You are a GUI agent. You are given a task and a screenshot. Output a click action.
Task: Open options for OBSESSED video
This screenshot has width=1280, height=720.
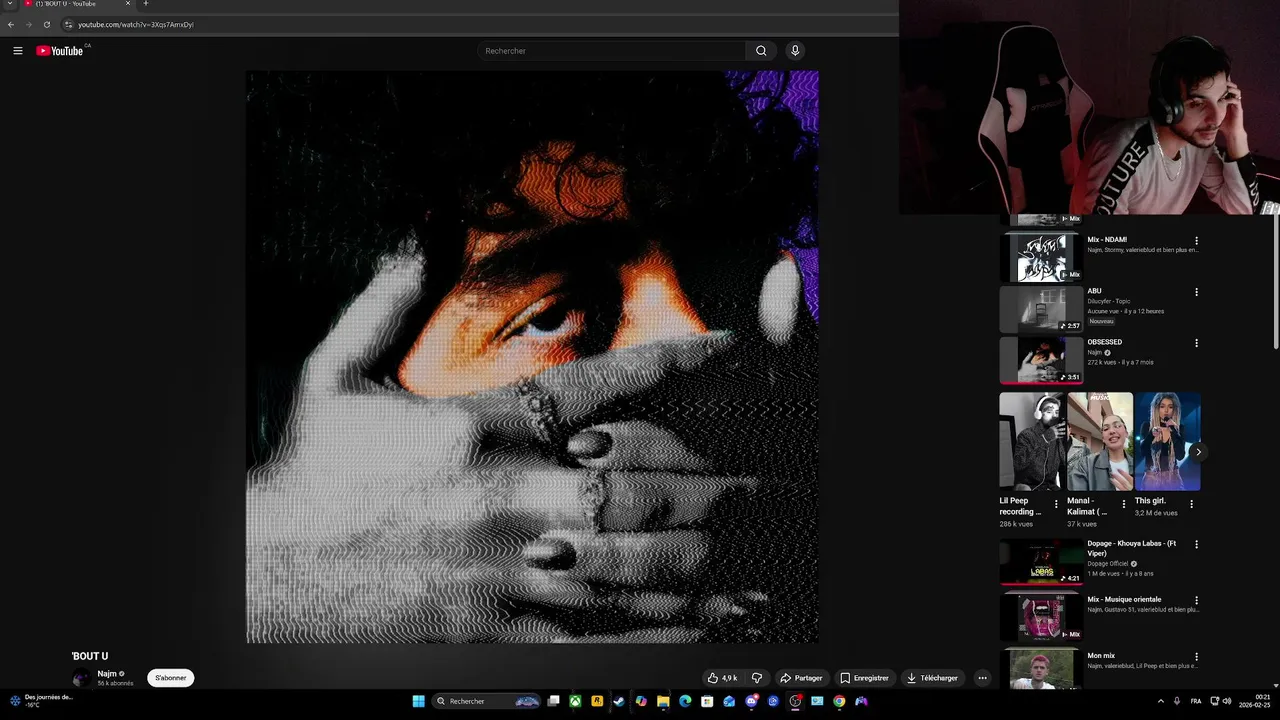click(x=1196, y=343)
